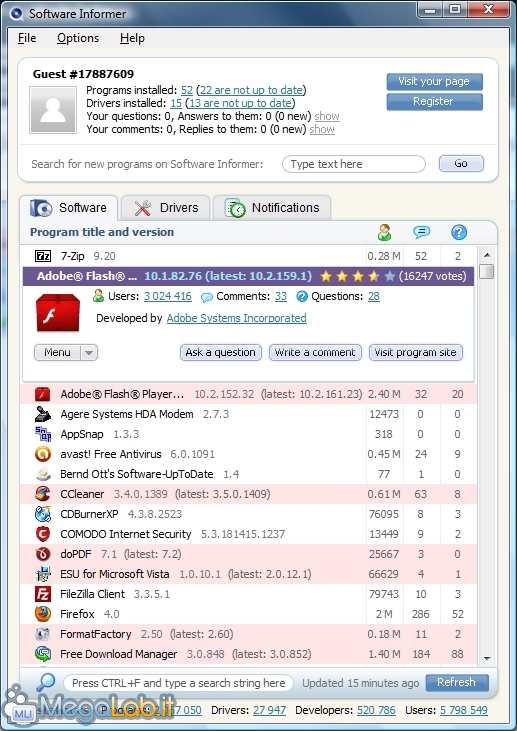Click the Free Download Manager icon
This screenshot has width=517, height=731.
tap(43, 655)
